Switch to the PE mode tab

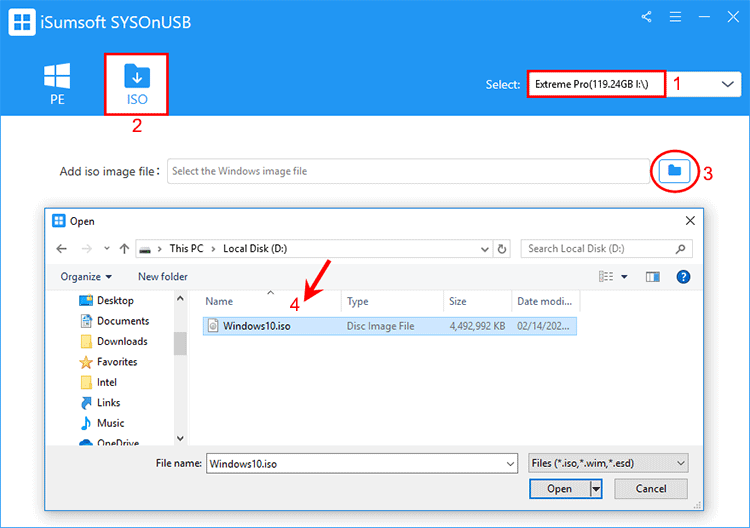click(x=57, y=84)
